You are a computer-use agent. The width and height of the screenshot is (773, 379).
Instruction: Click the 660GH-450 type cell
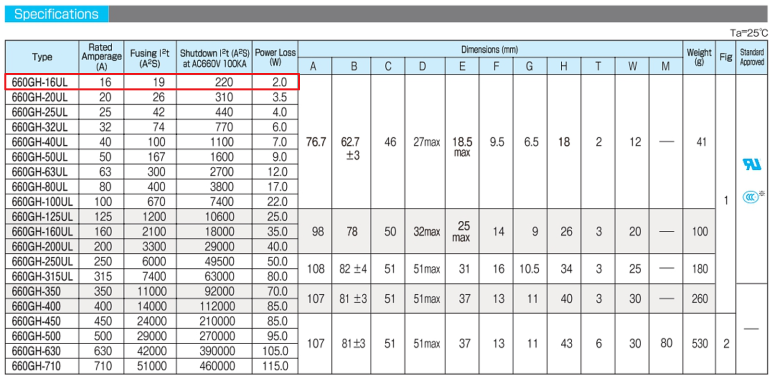point(42,321)
